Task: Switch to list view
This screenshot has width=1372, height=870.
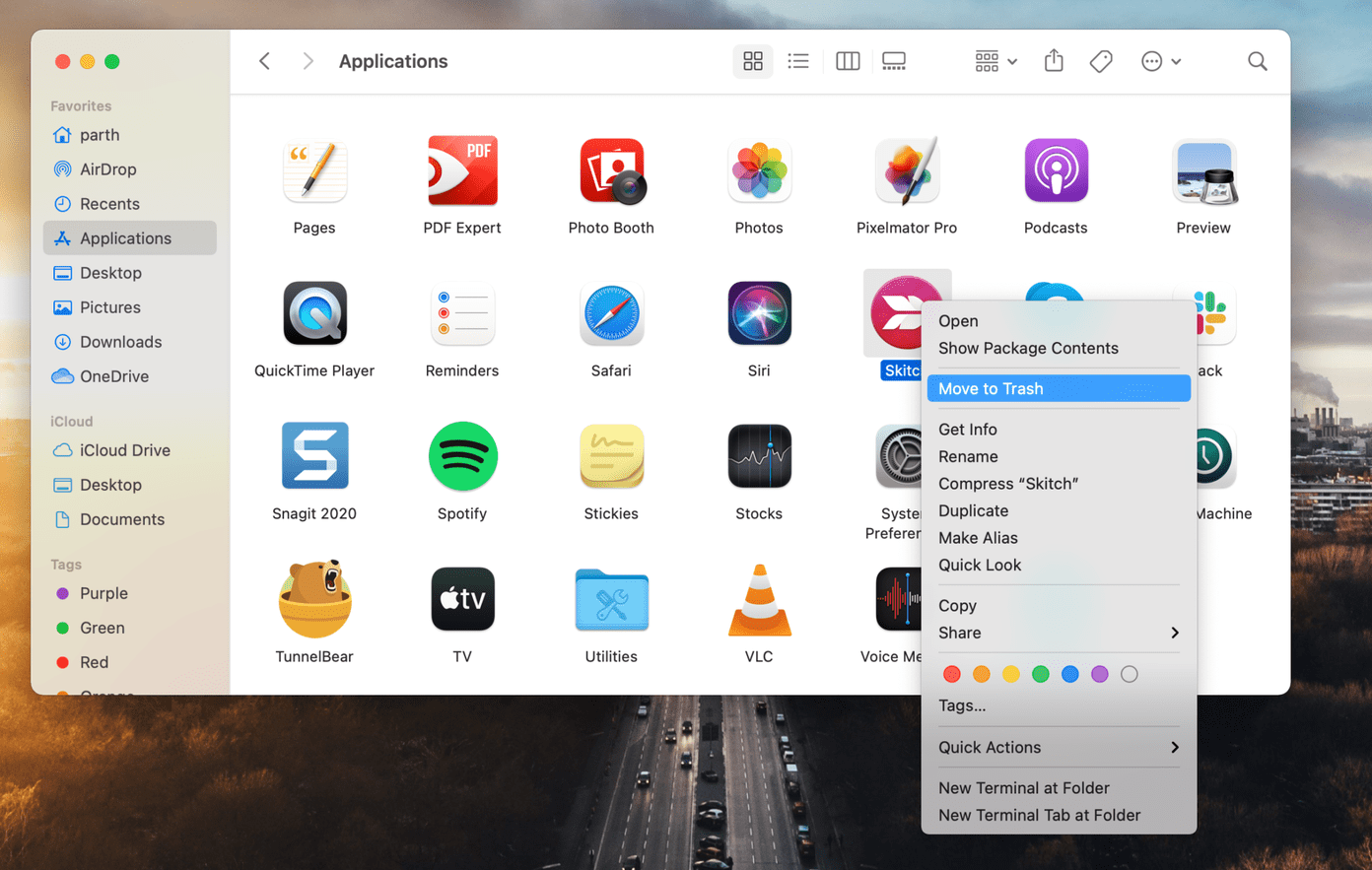Action: pos(798,61)
